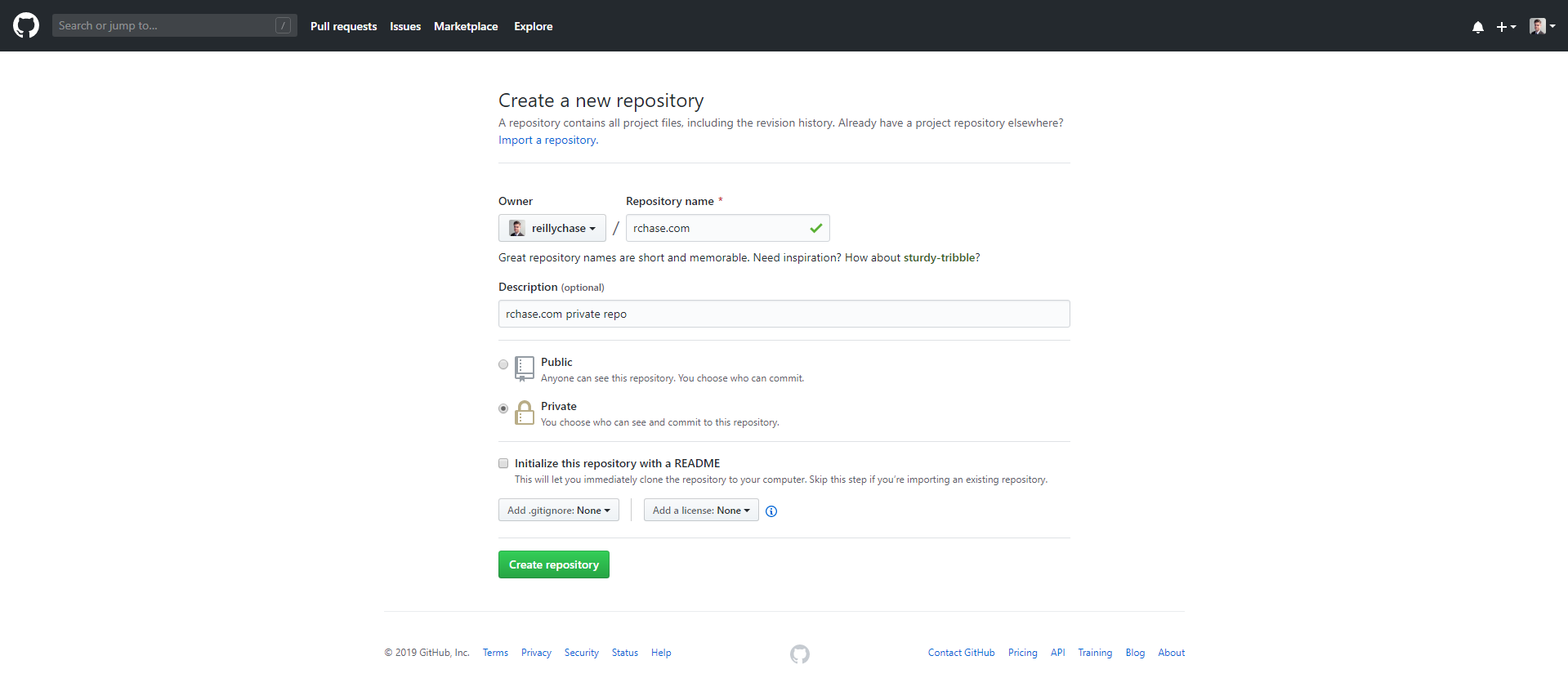The width and height of the screenshot is (1568, 687).
Task: Go to Pull requests
Action: [343, 26]
